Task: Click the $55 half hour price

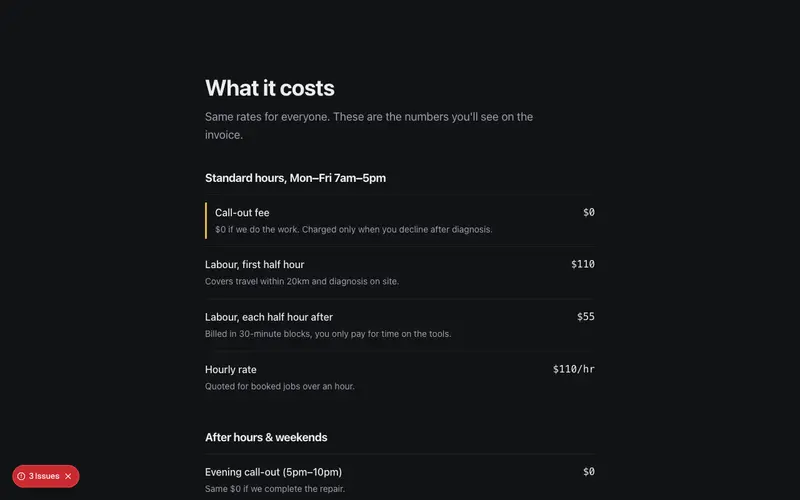Action: point(586,316)
